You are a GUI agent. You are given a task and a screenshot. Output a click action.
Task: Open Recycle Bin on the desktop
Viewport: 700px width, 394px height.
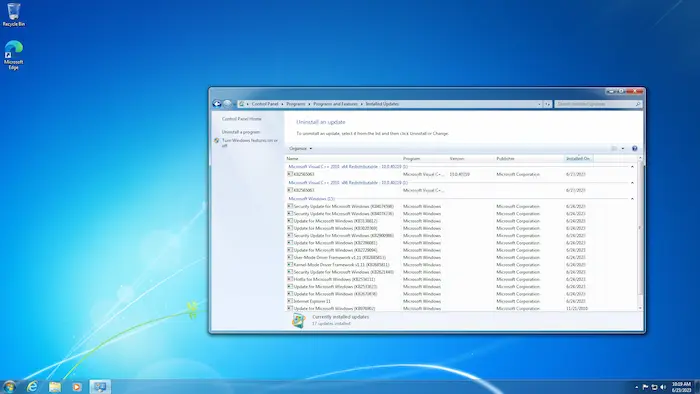[x=13, y=14]
